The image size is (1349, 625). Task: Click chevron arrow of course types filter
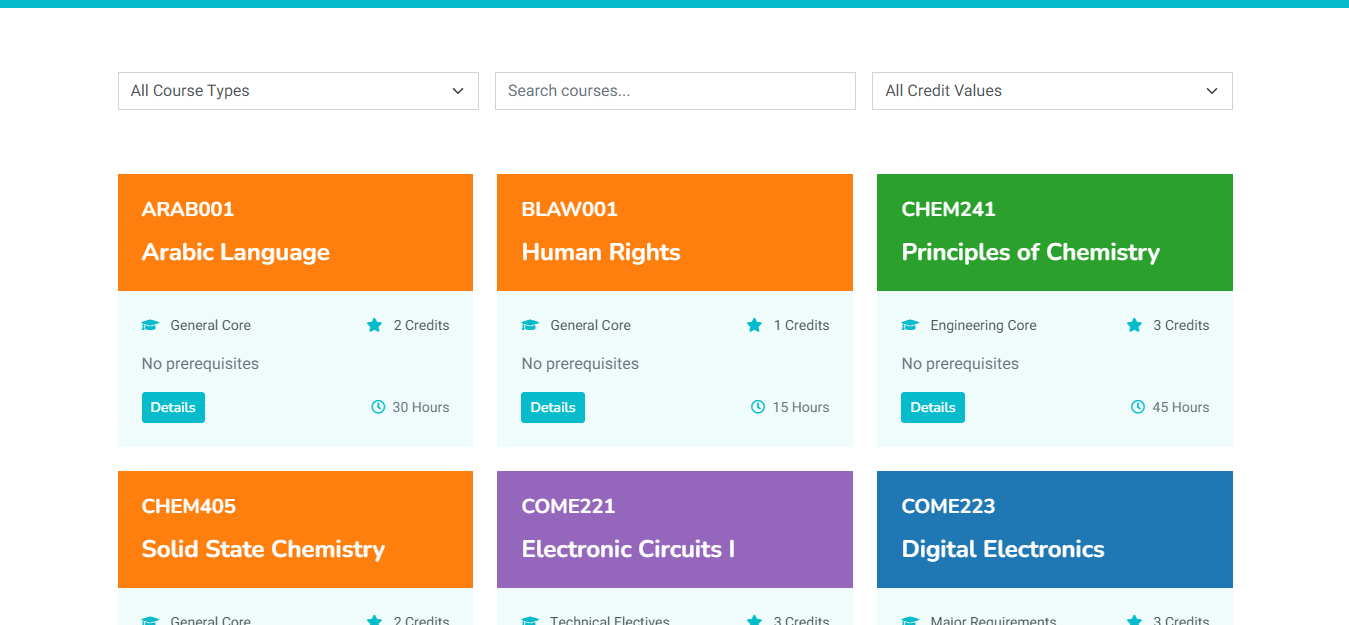tap(458, 91)
